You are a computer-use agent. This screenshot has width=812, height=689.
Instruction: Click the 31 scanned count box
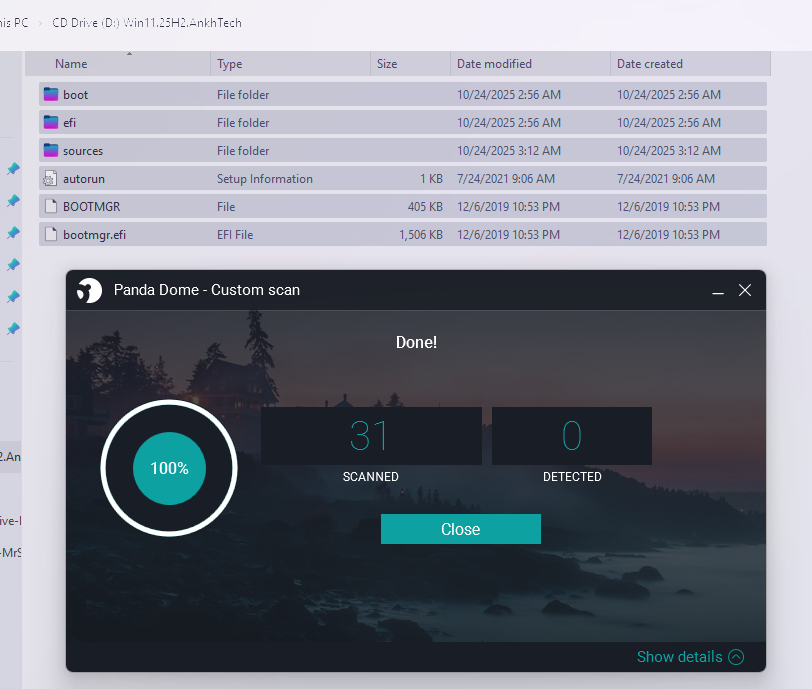click(x=371, y=436)
